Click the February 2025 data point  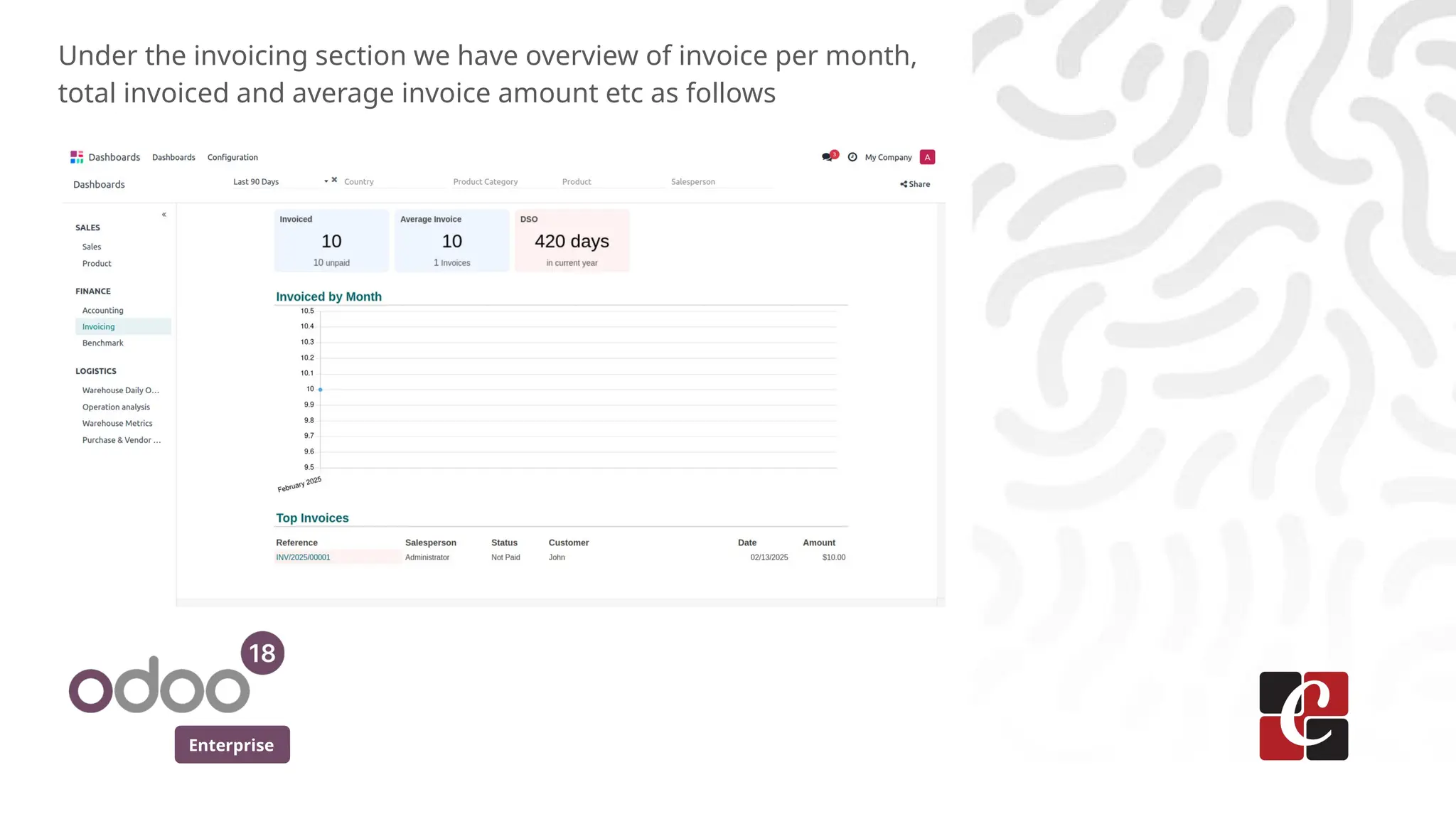[x=321, y=390]
